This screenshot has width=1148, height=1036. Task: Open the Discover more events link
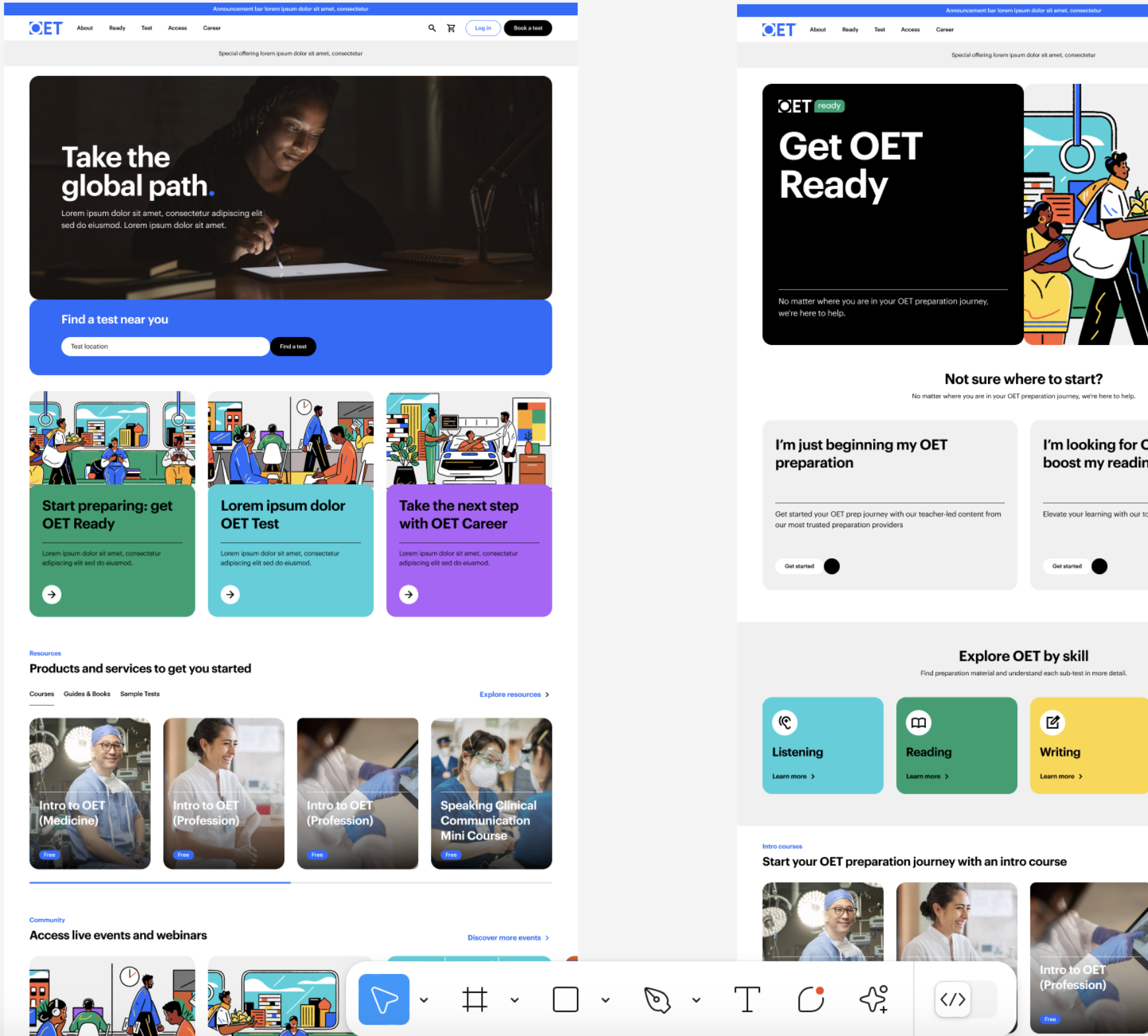[508, 938]
